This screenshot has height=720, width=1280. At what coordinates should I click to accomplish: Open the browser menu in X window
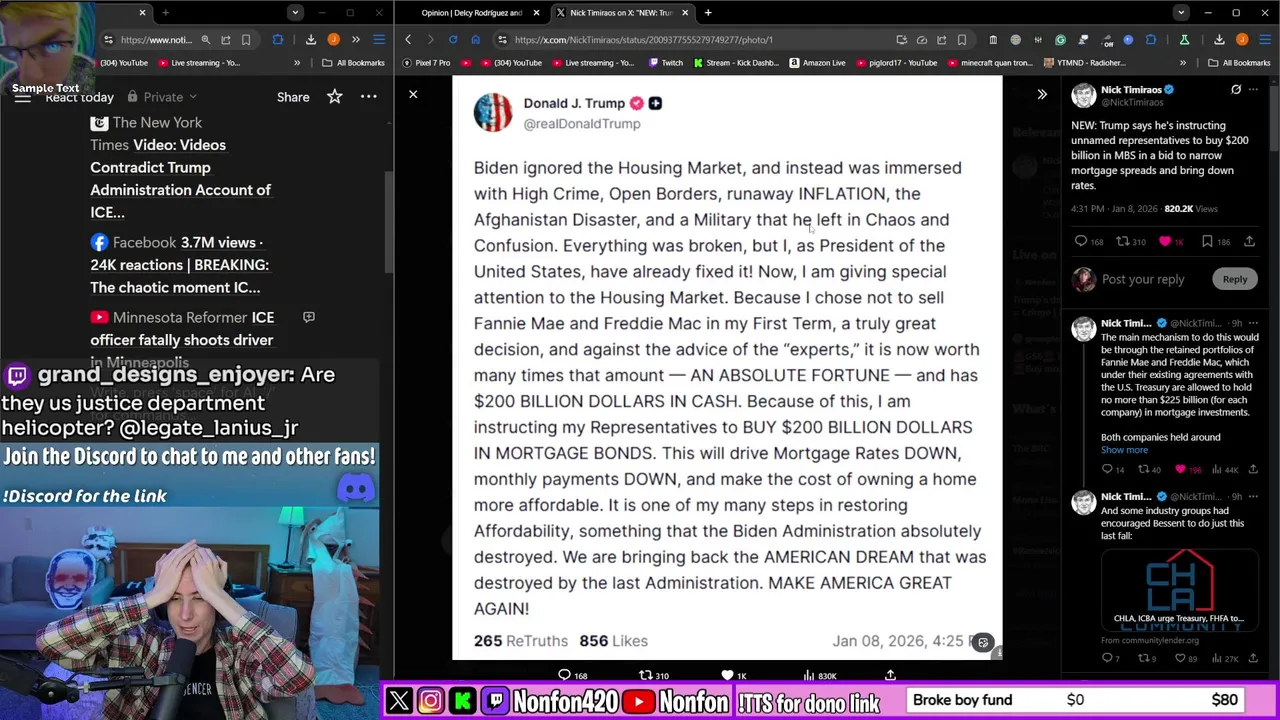coord(1263,40)
